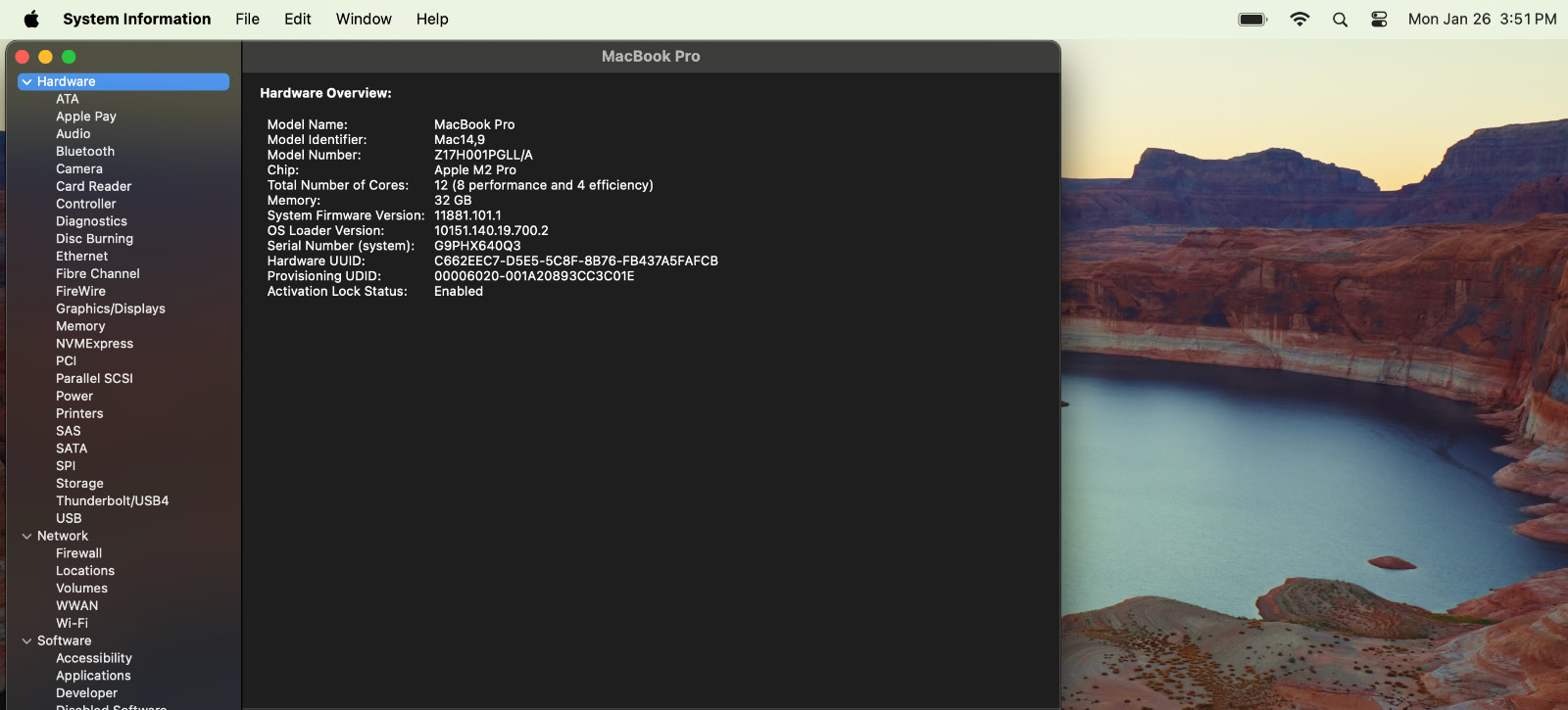Screen dimensions: 1568x710
Task: Select Firewall in the sidebar
Action: (x=79, y=554)
